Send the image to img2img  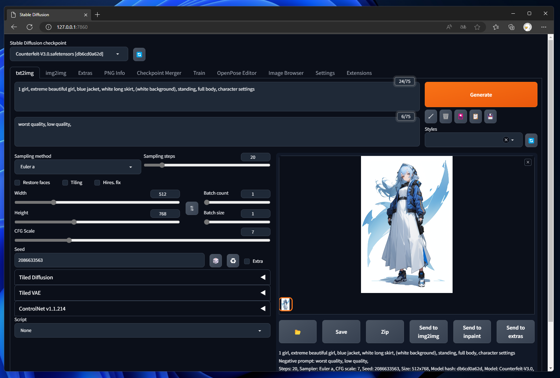pos(428,332)
